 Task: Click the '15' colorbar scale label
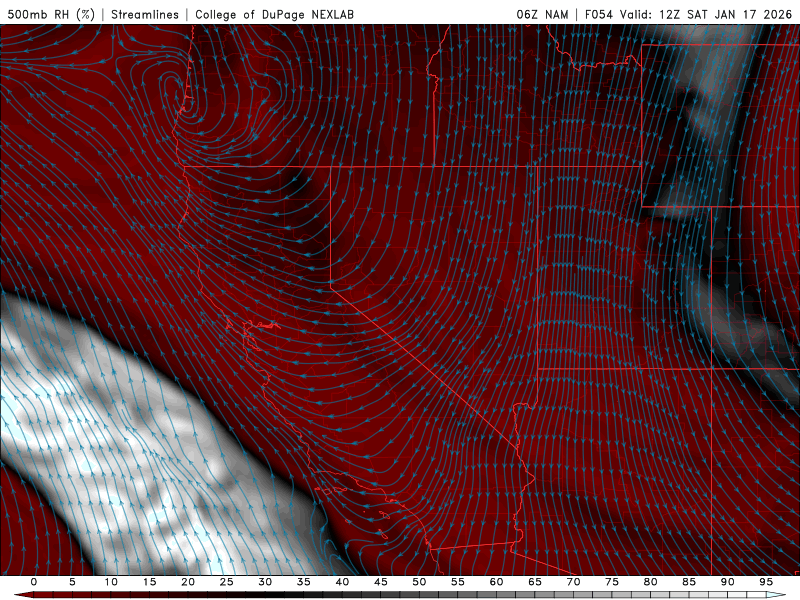(x=149, y=582)
